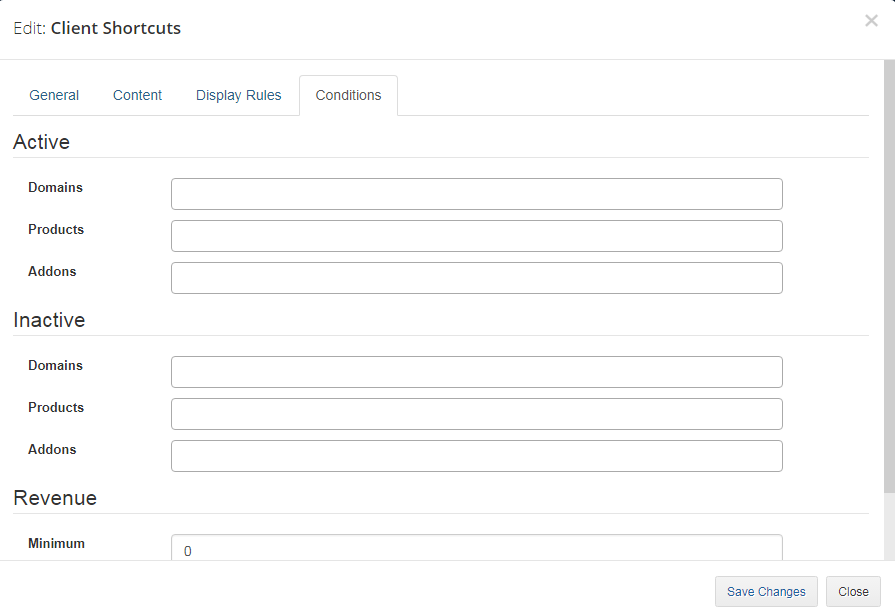Focus the Inactive Products input field

pyautogui.click(x=477, y=414)
